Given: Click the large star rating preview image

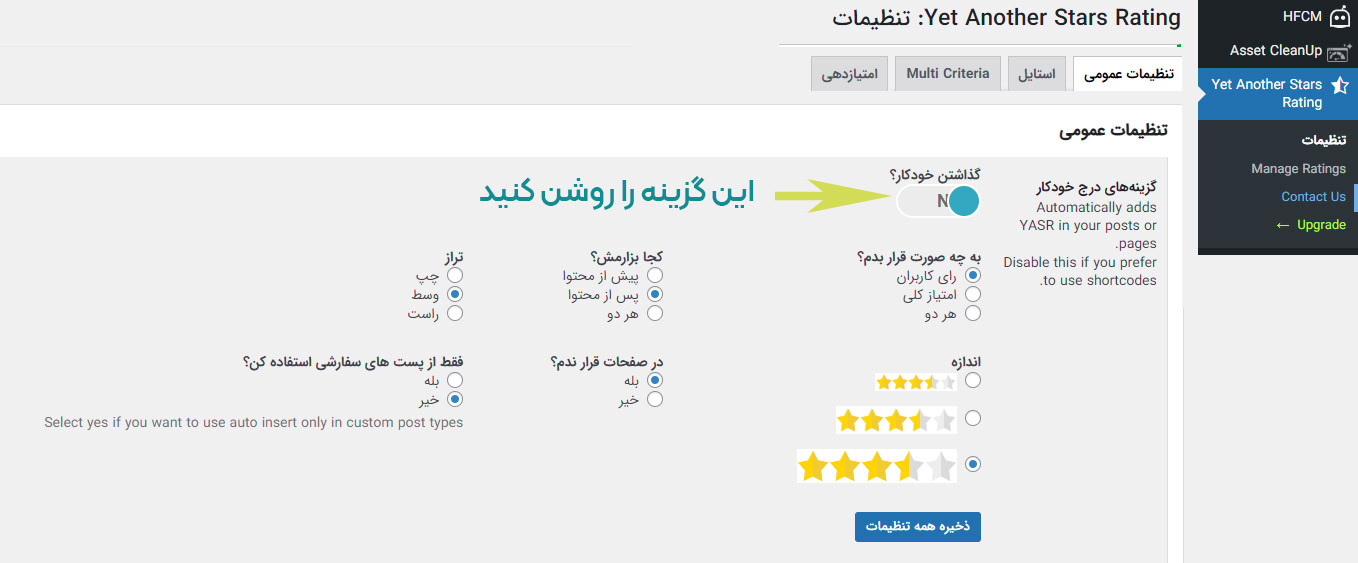Looking at the screenshot, I should click(877, 466).
